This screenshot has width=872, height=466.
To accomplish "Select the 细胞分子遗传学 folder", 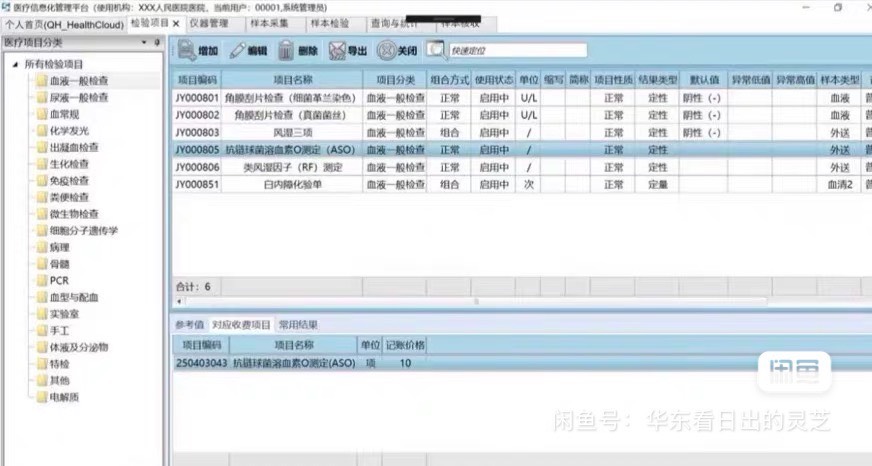I will coord(77,231).
